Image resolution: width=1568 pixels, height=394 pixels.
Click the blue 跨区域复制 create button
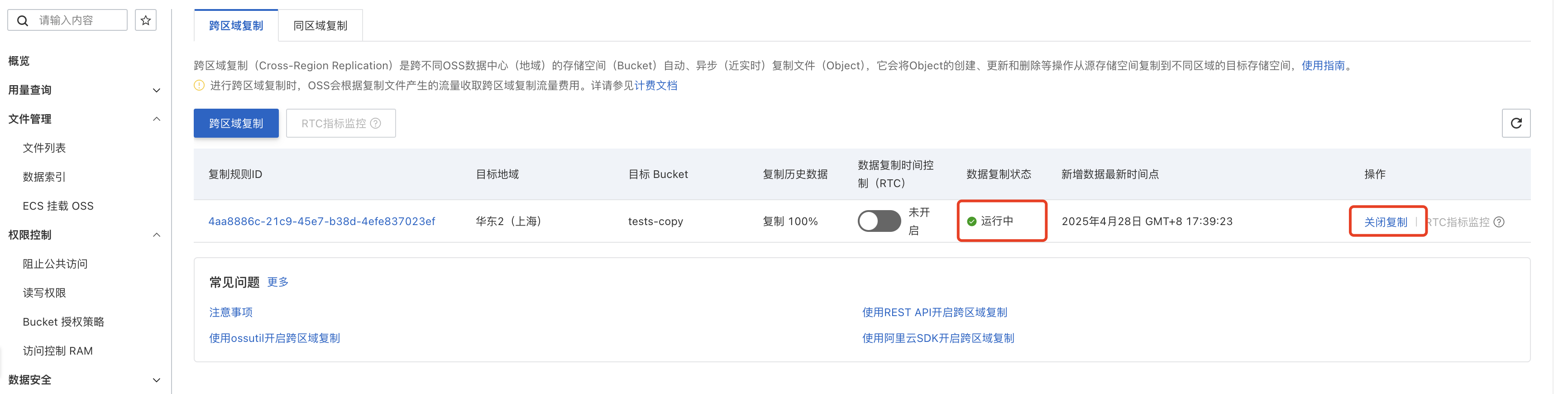click(x=236, y=123)
